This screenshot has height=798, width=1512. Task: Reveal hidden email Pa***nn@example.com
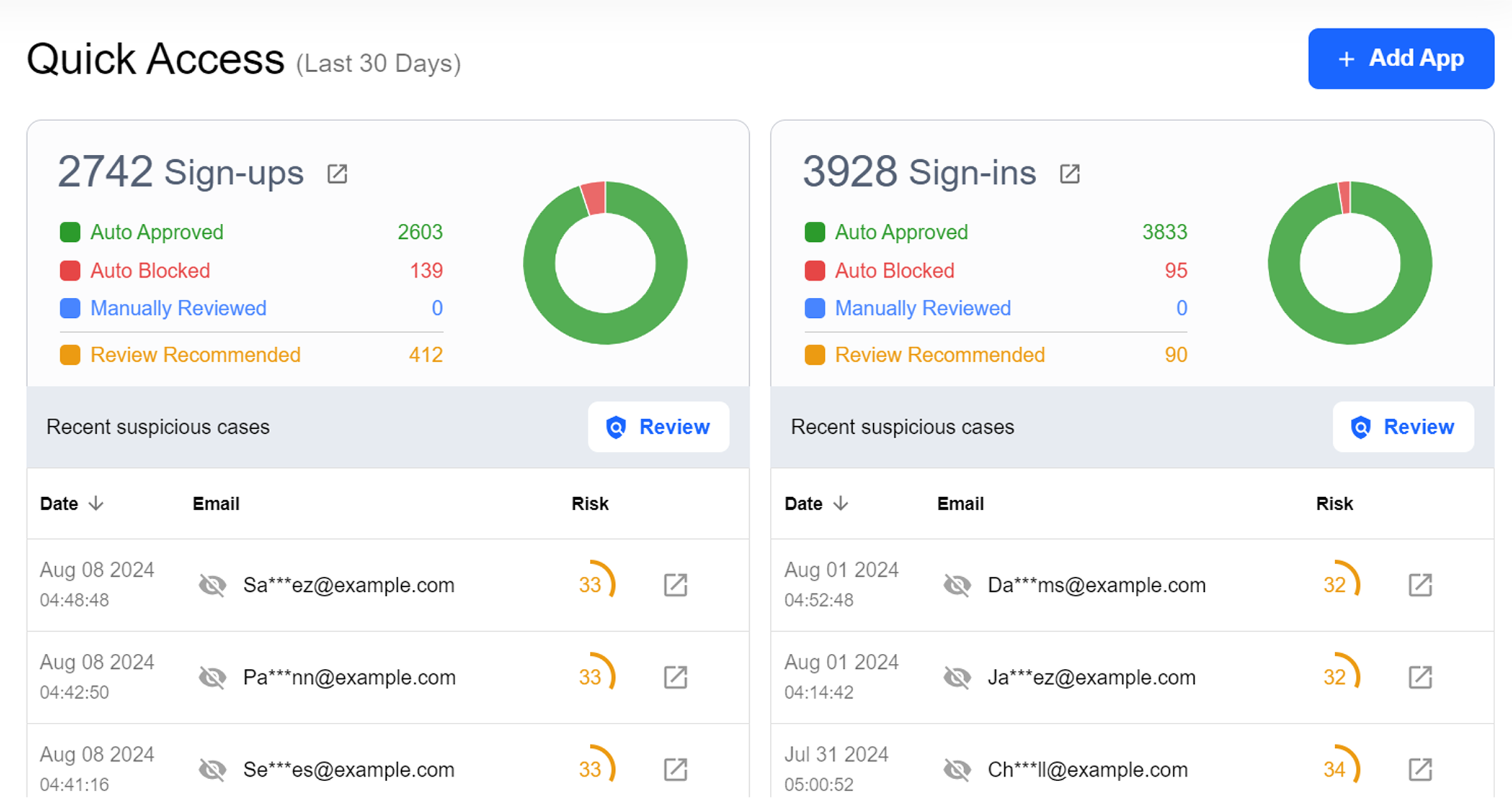coord(213,677)
